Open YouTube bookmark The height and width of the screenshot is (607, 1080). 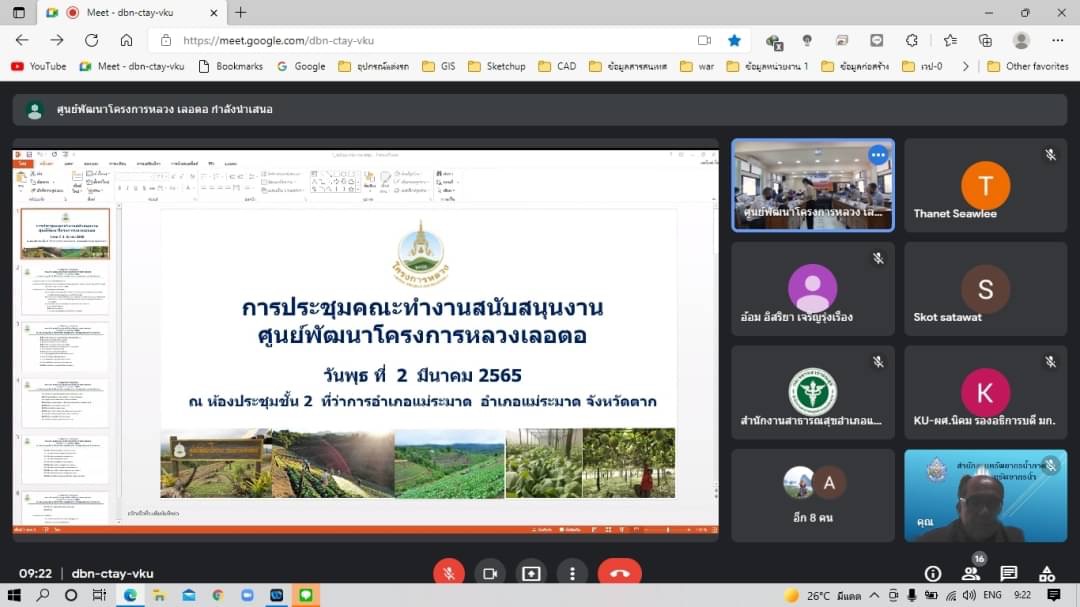(39, 66)
